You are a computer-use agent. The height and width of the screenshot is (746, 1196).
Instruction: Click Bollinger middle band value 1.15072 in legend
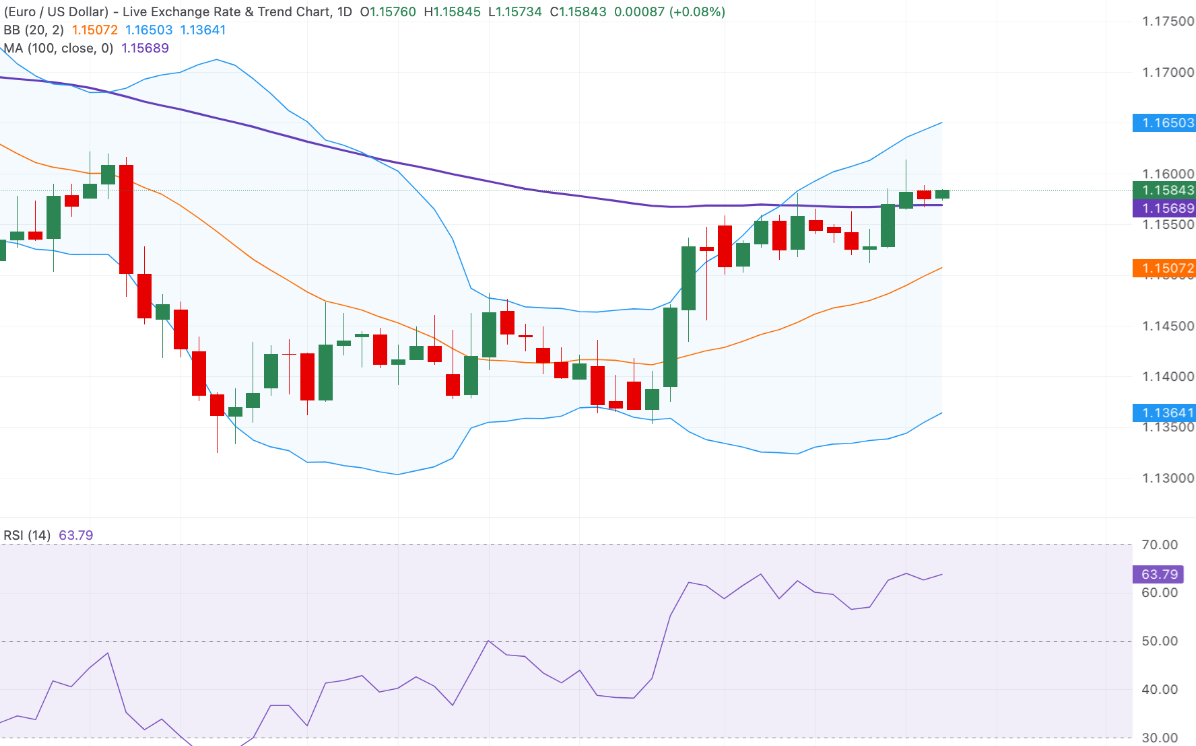coord(95,30)
